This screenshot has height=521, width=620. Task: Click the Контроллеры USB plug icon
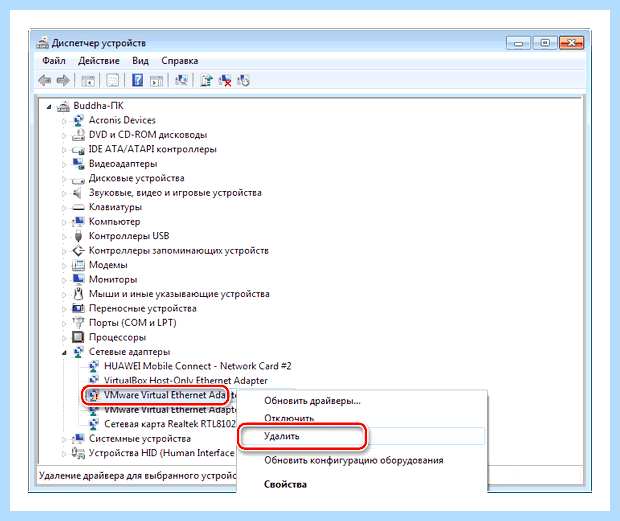[78, 236]
